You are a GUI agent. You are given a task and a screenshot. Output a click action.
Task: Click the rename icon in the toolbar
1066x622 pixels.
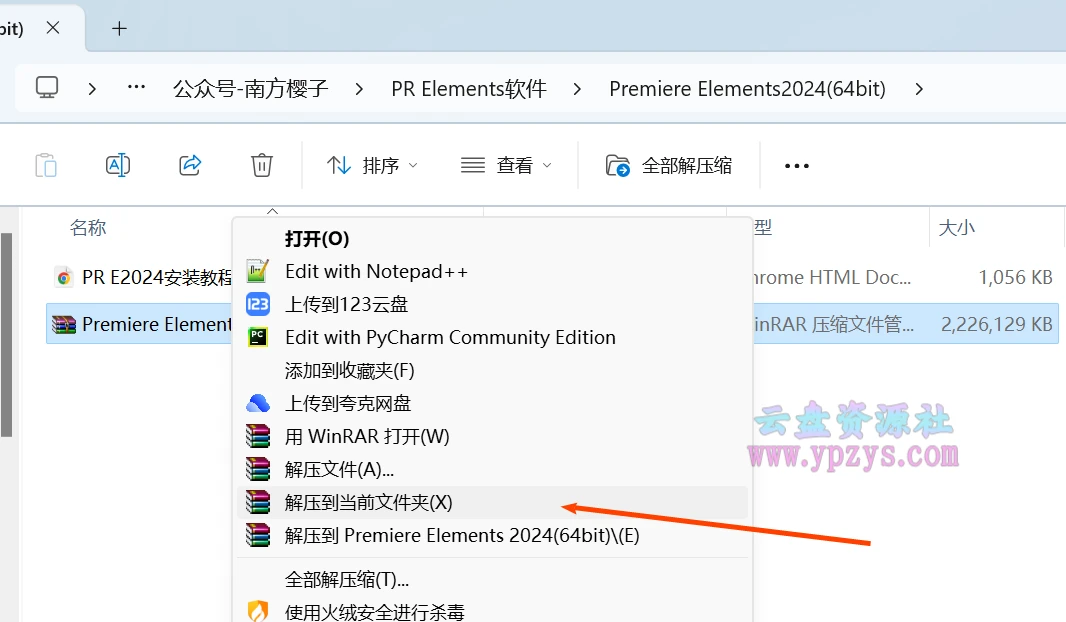point(118,165)
